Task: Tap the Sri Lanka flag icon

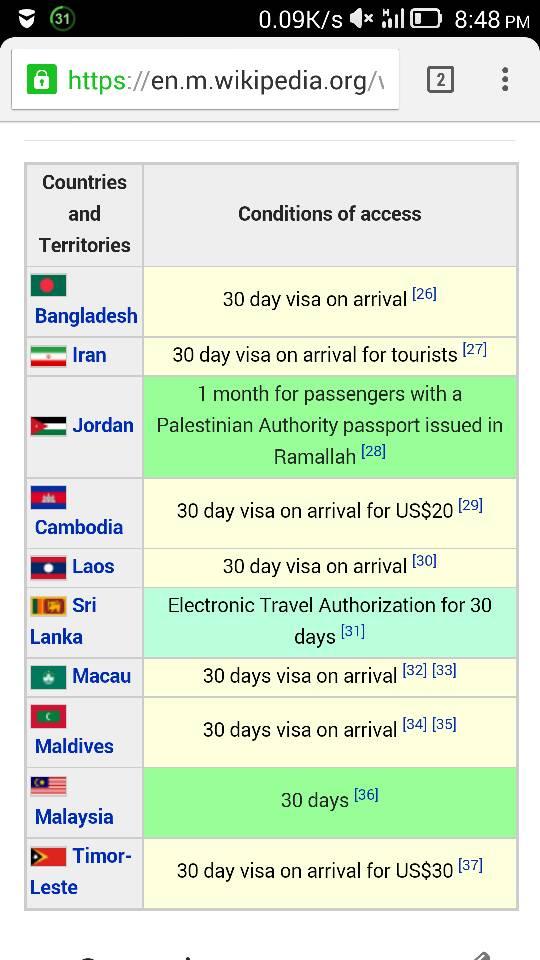Action: point(48,606)
